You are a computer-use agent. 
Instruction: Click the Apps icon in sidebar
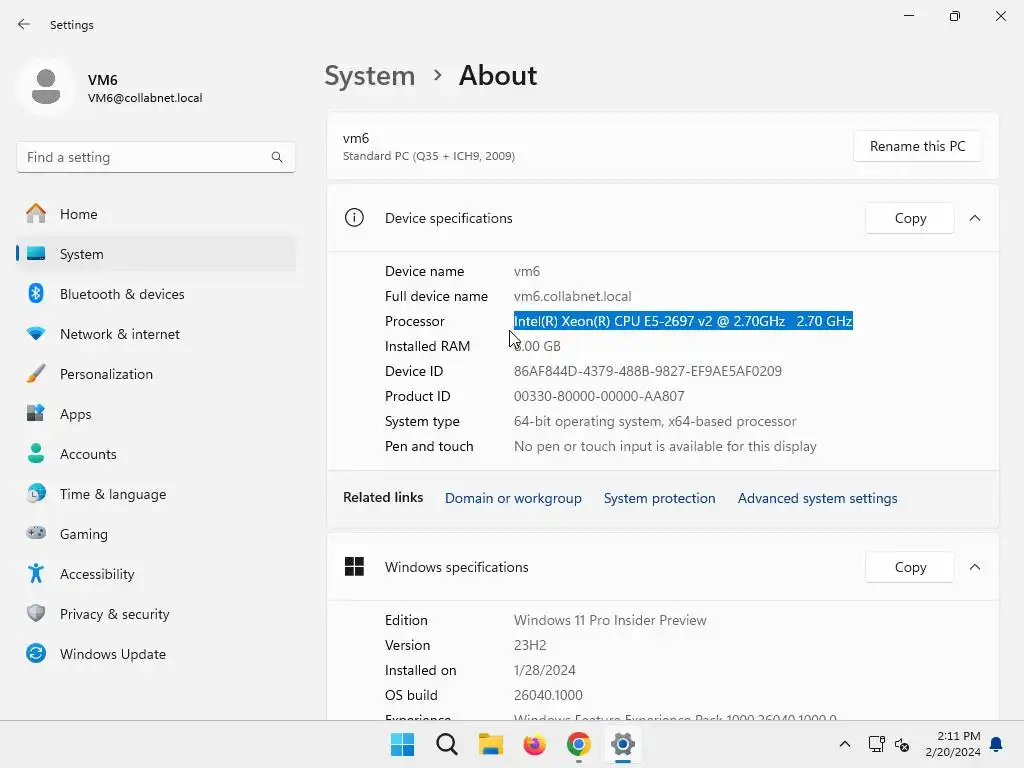click(x=36, y=413)
